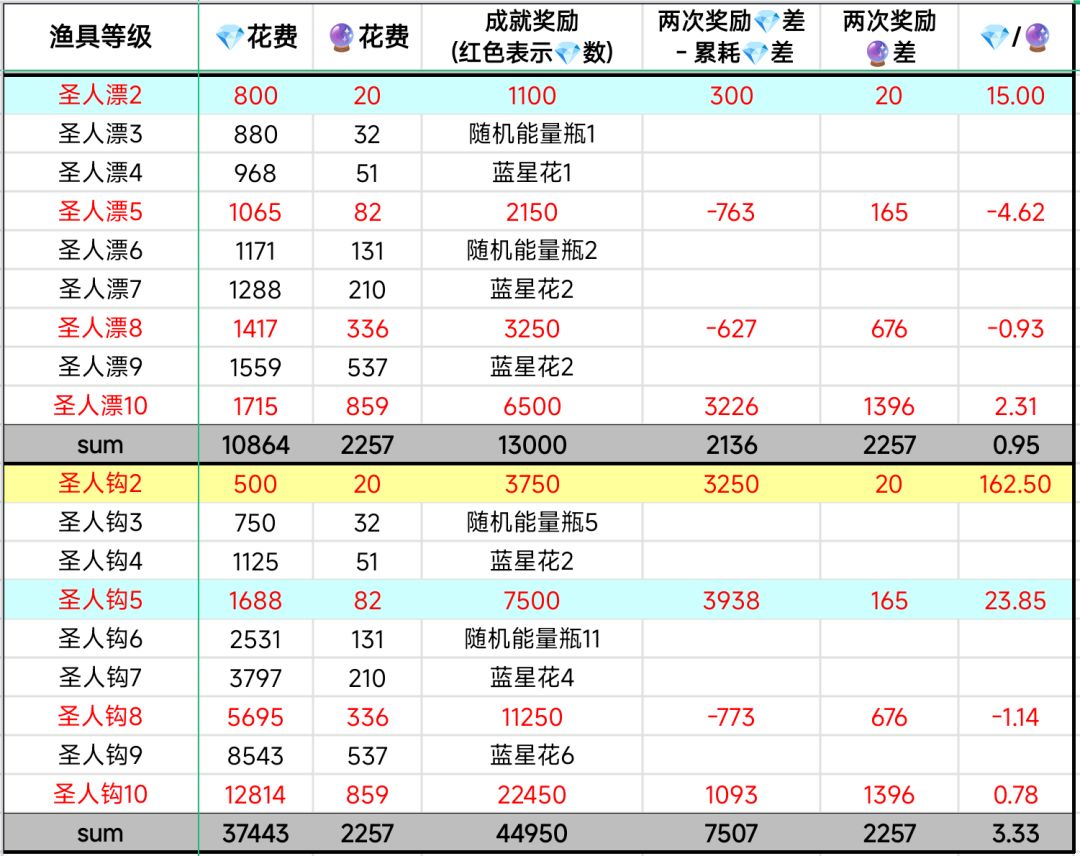
Task: Select the 蓝星花6 reward cell
Action: [532, 755]
